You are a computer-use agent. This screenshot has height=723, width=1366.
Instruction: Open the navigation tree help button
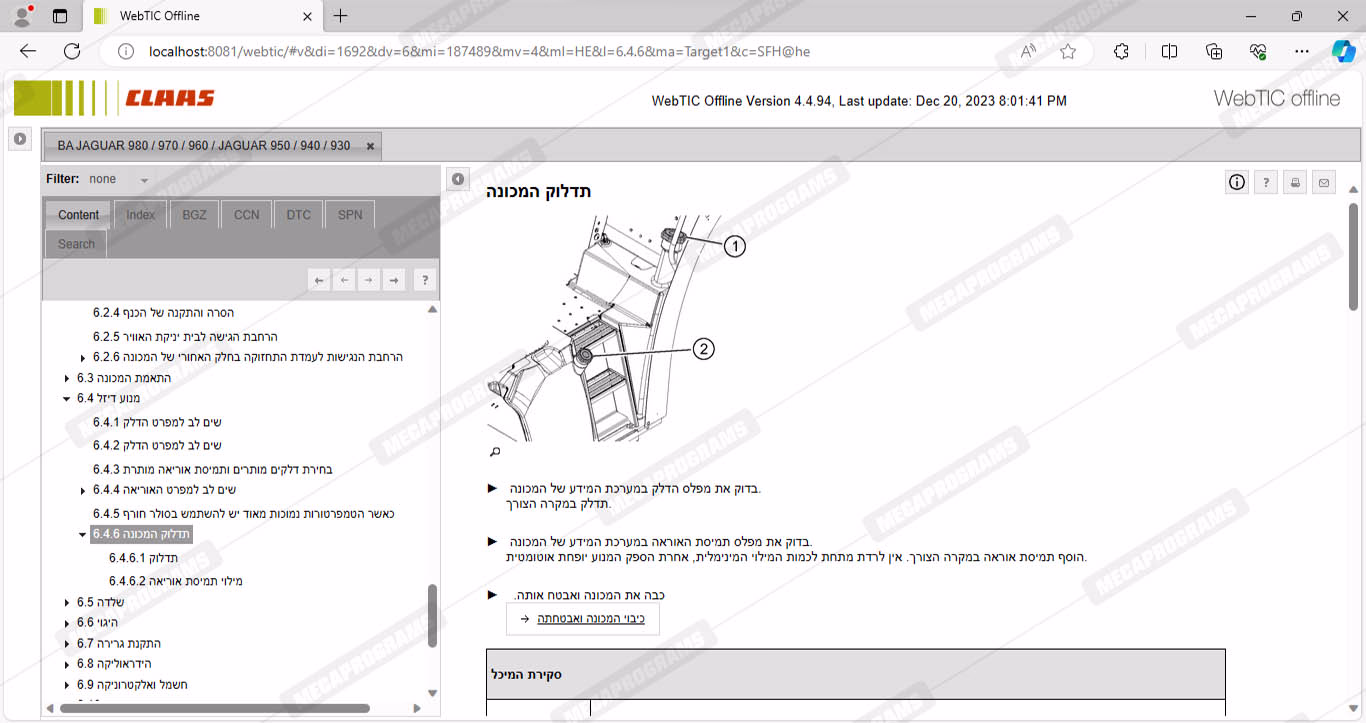pyautogui.click(x=424, y=281)
